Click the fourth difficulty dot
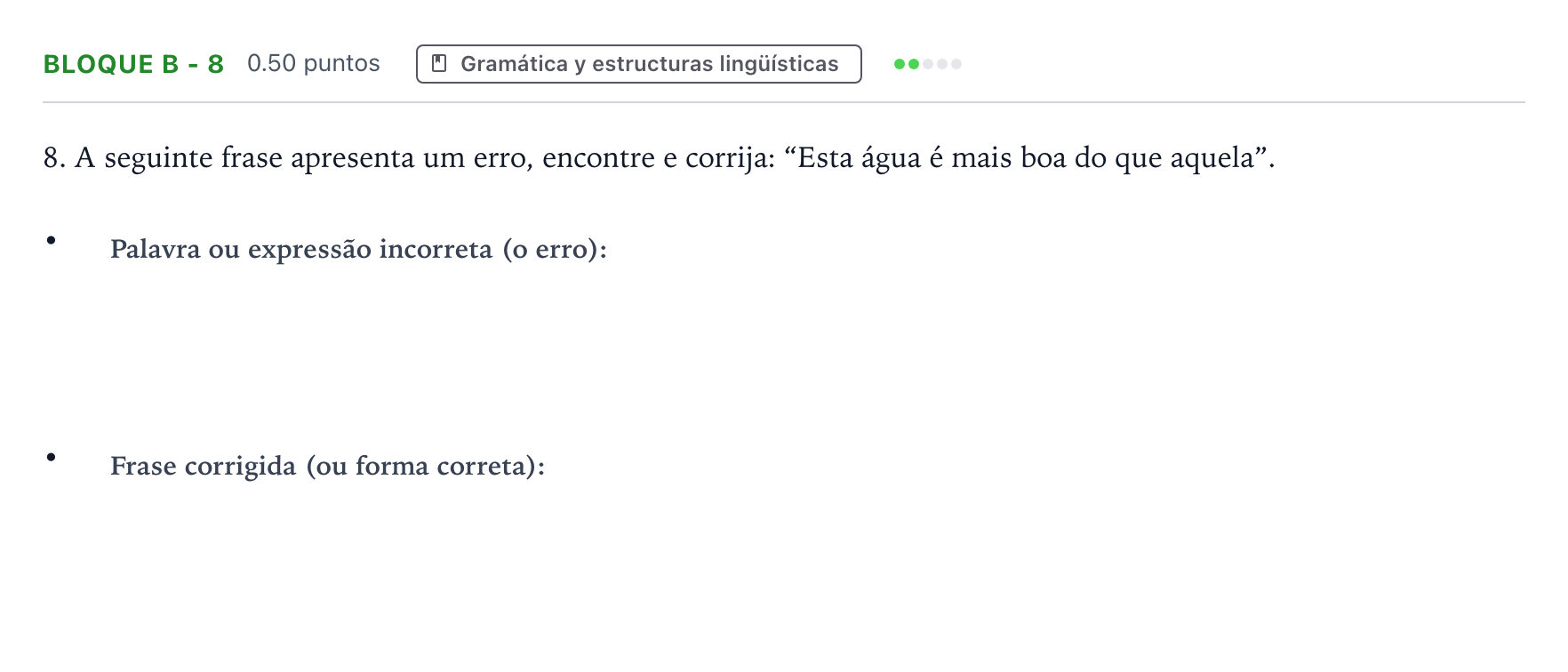 tap(942, 64)
